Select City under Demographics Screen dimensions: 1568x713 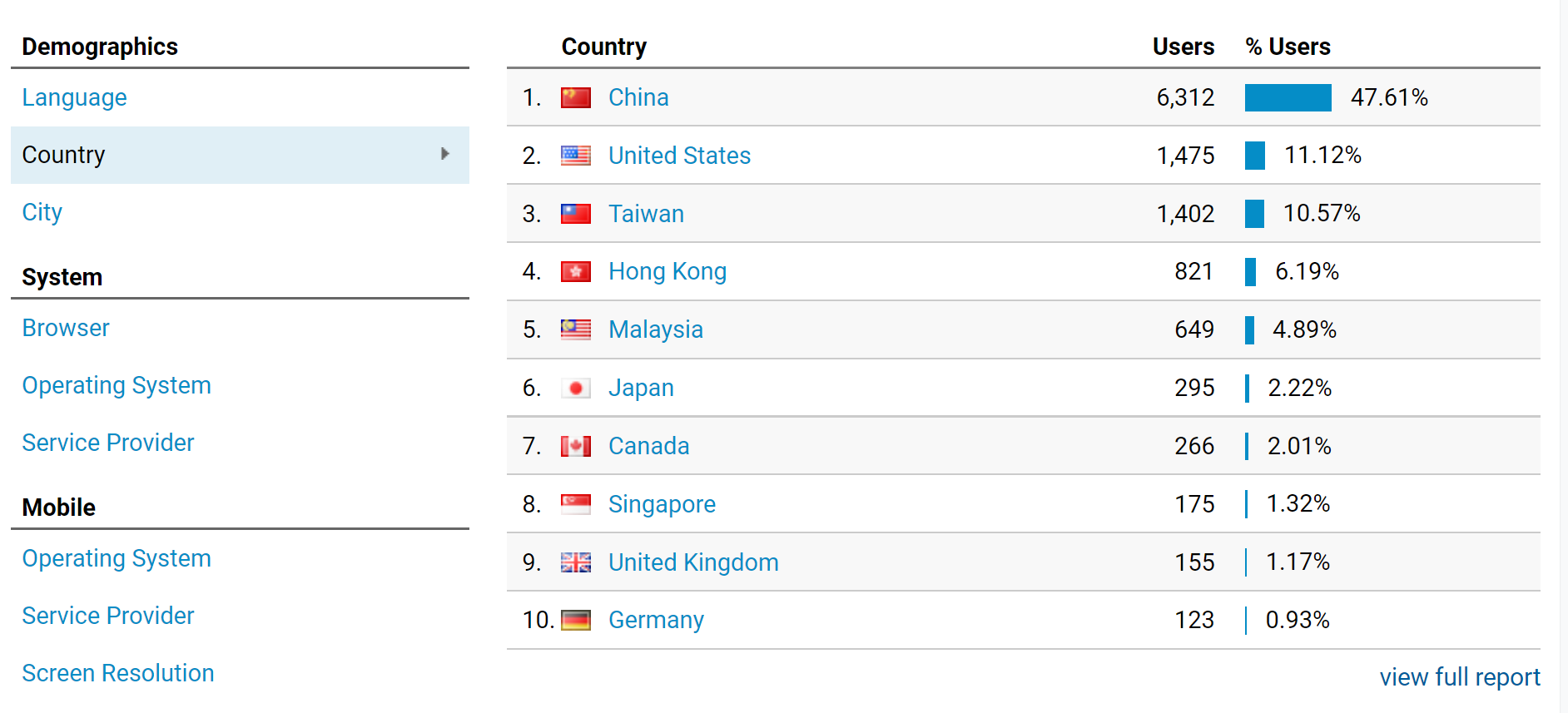coord(42,212)
